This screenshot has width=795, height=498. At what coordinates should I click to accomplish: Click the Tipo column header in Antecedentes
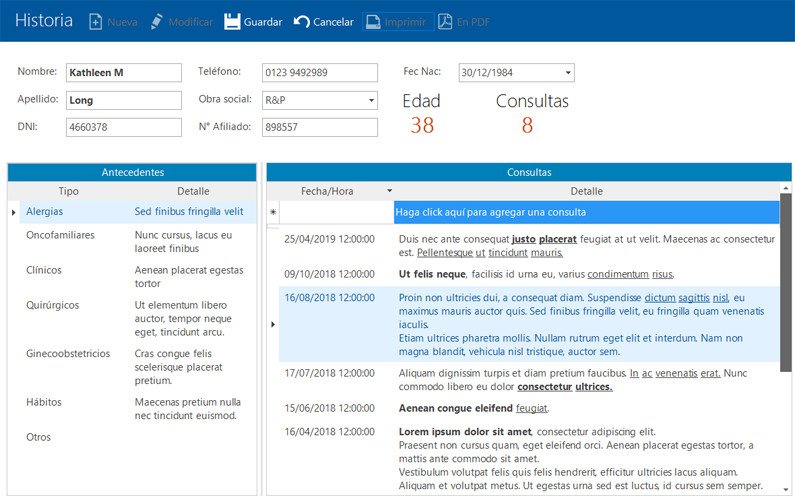pos(68,191)
